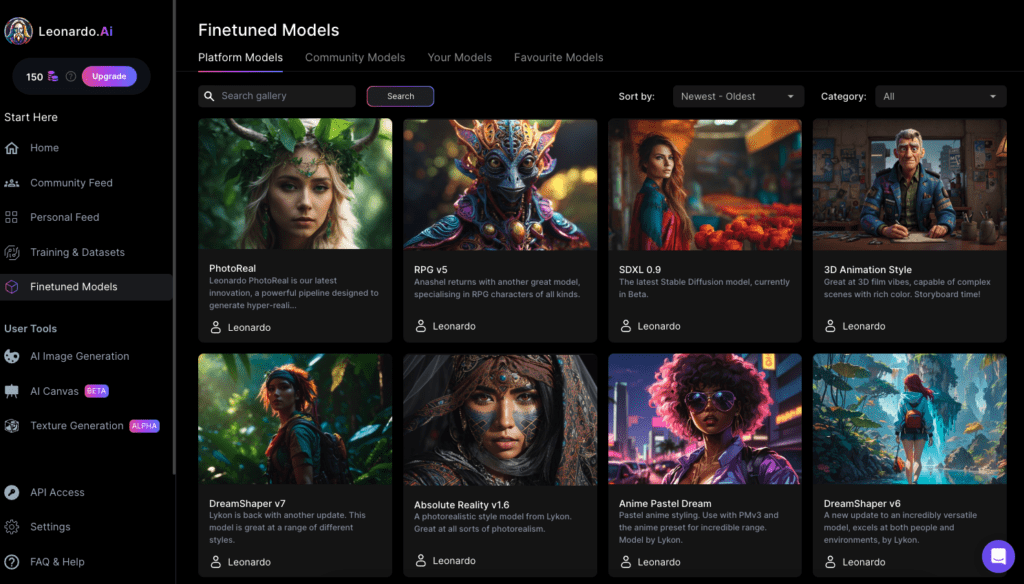Click the Search button
Screen dimensions: 1024x584
400,96
